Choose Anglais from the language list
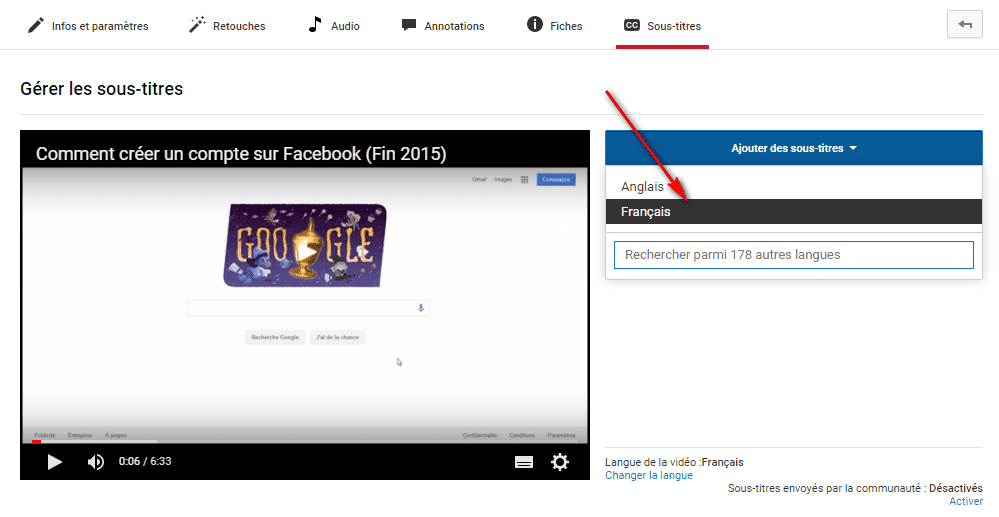This screenshot has height=517, width=999. (794, 186)
